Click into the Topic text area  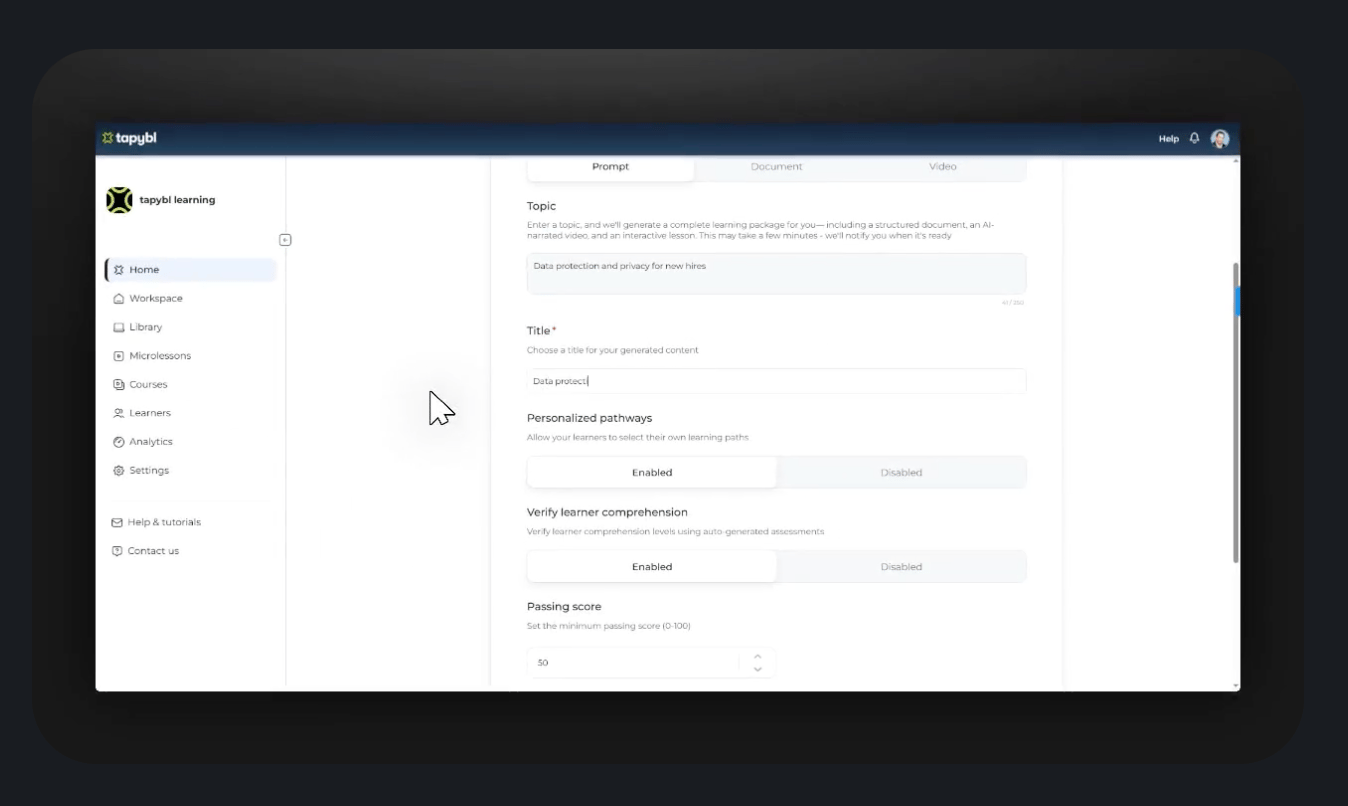[776, 274]
